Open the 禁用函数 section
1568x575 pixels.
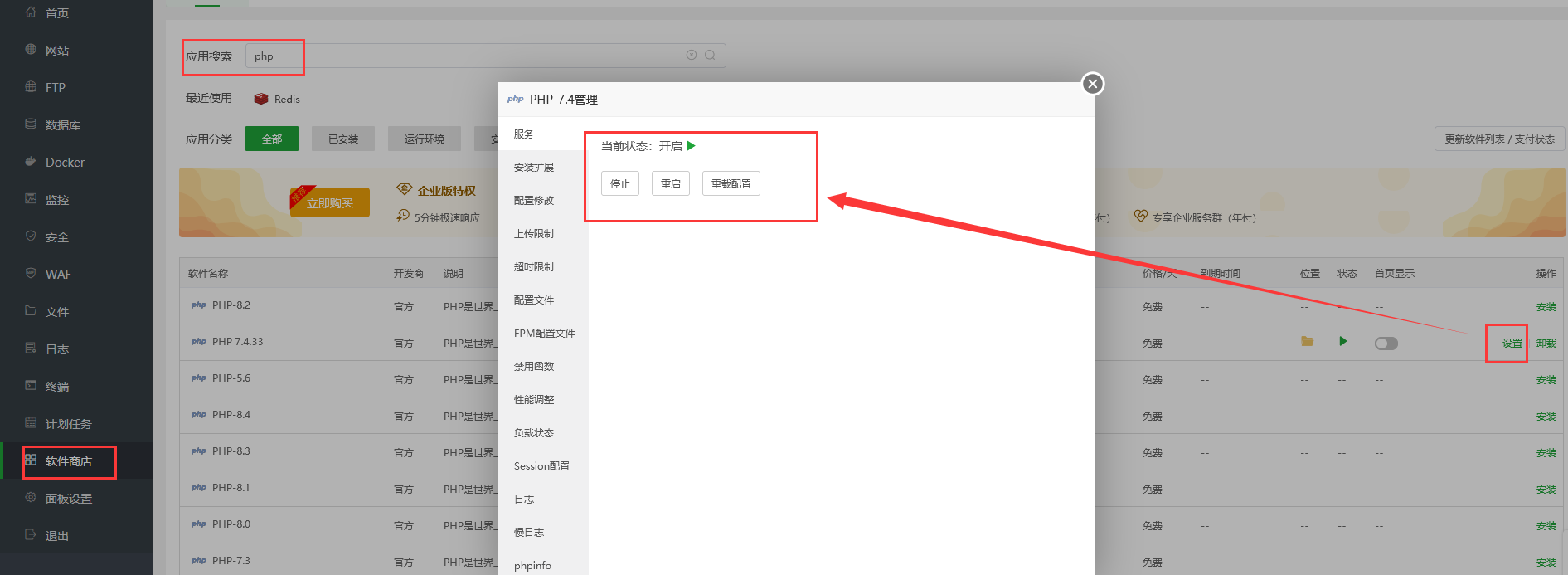[x=533, y=367]
